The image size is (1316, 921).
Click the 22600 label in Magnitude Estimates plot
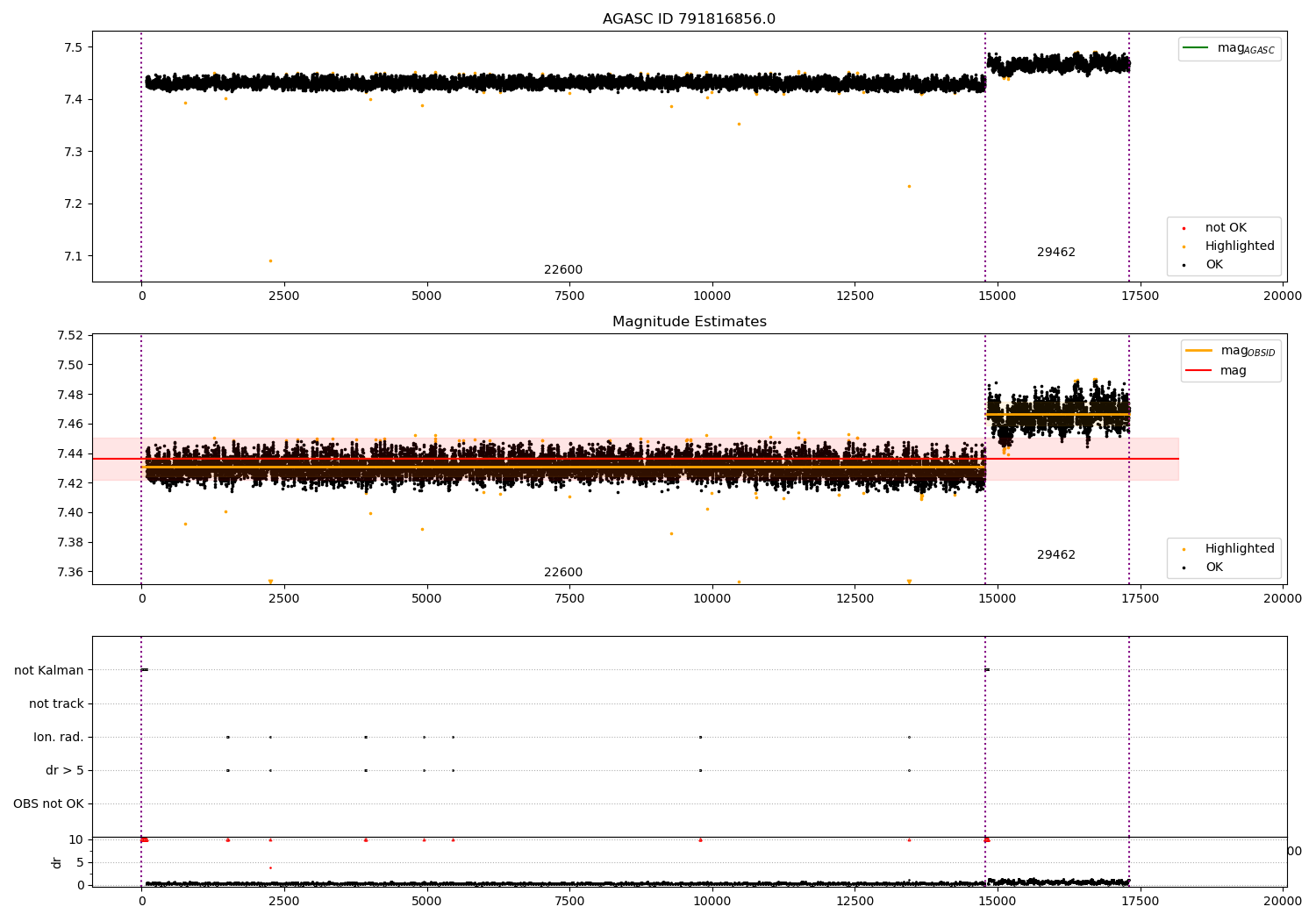tap(563, 573)
